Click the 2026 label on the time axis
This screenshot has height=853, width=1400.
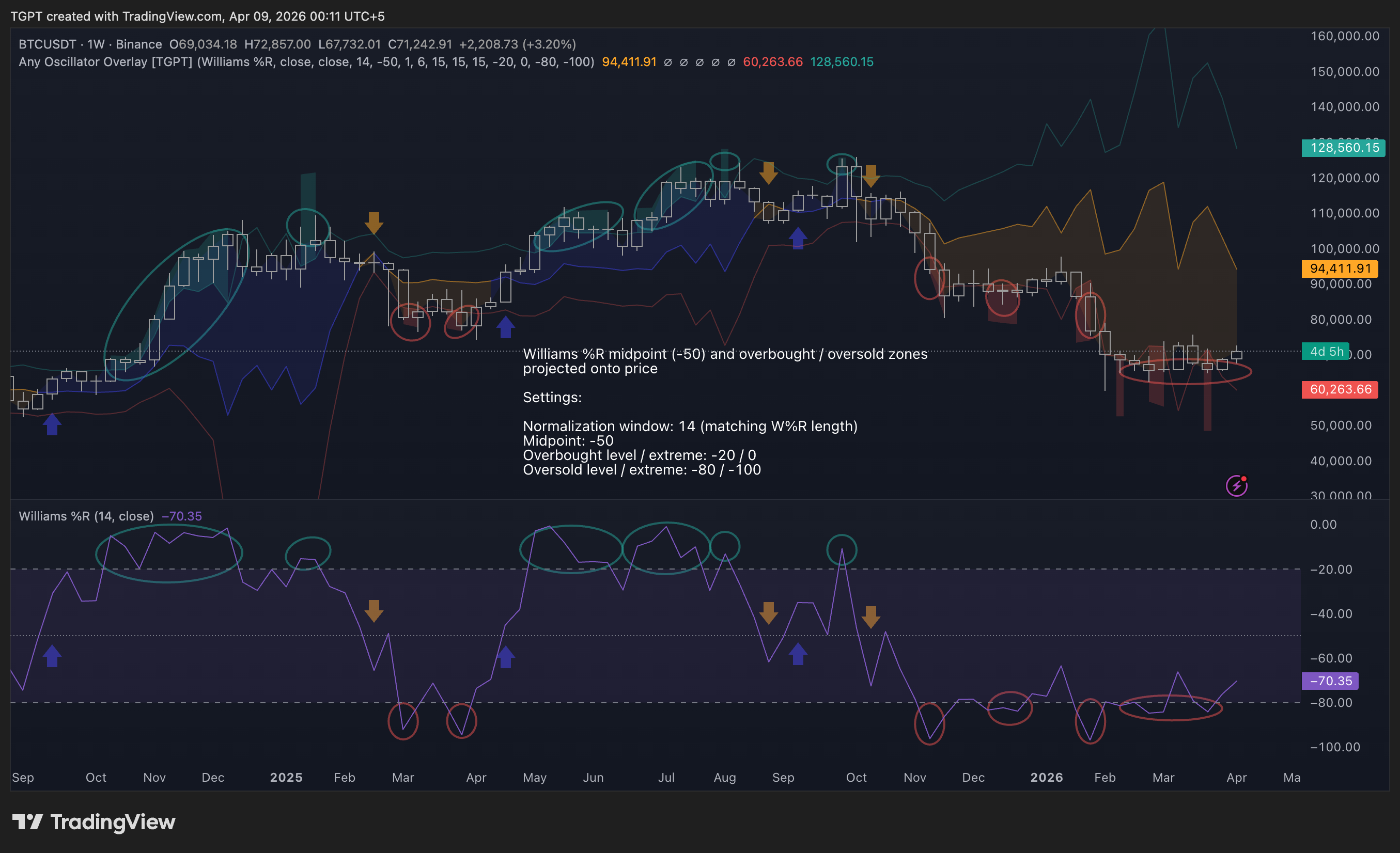(1047, 778)
